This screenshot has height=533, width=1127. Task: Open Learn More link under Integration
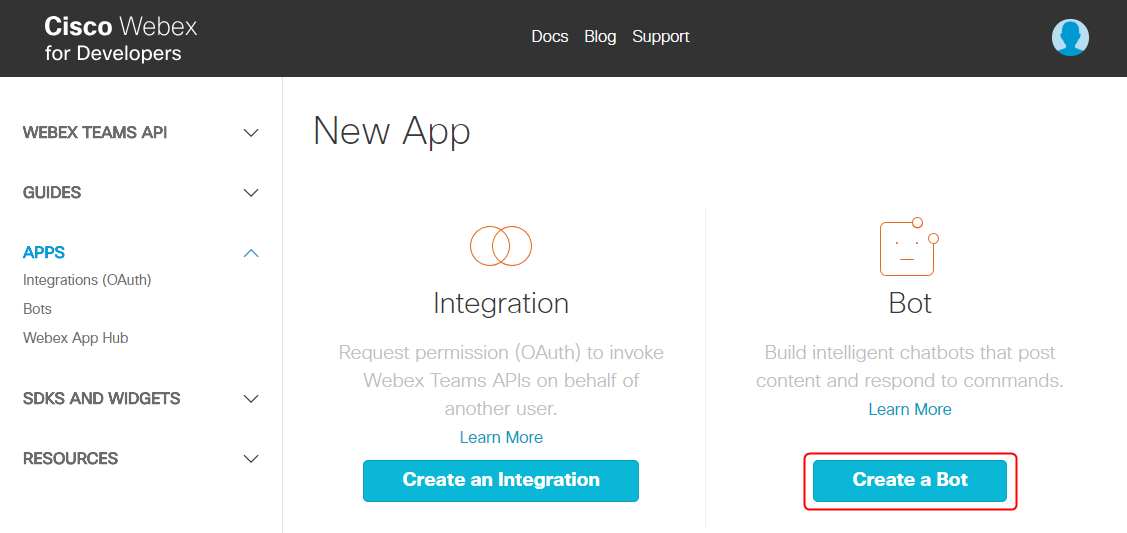click(x=501, y=437)
